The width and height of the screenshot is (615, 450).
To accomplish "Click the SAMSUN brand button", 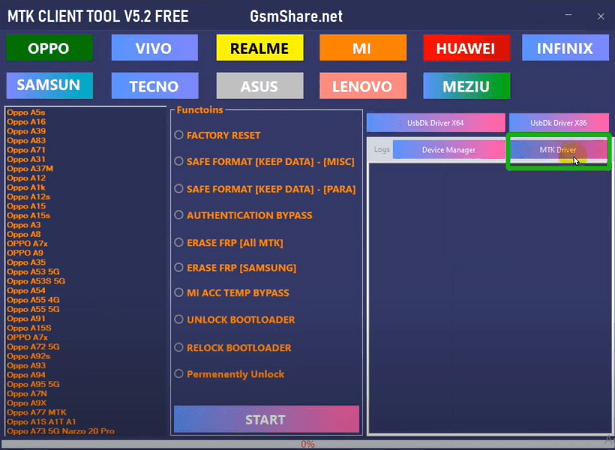I will coord(49,86).
